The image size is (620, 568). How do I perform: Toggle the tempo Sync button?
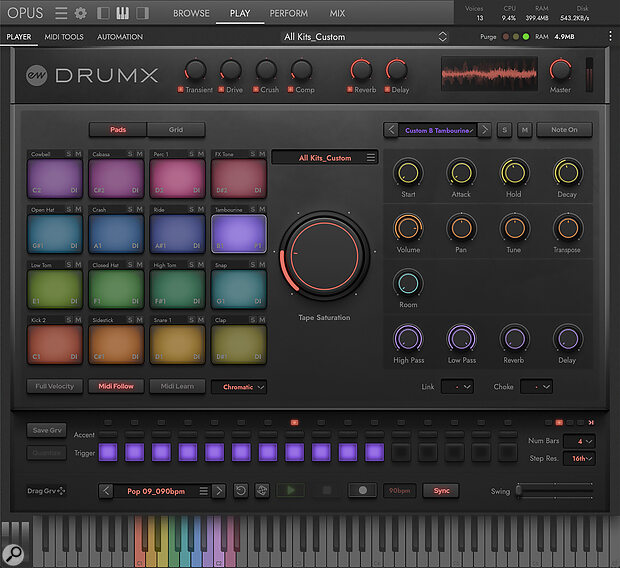click(441, 490)
